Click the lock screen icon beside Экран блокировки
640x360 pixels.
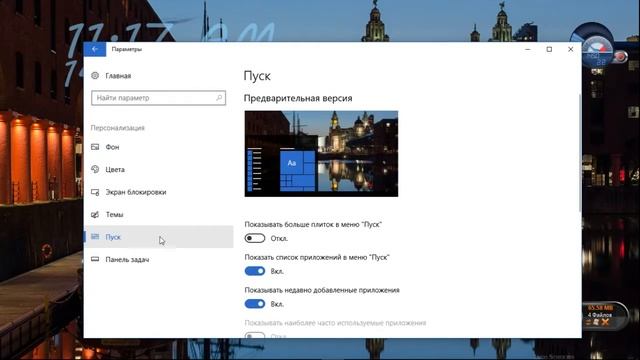(95, 192)
